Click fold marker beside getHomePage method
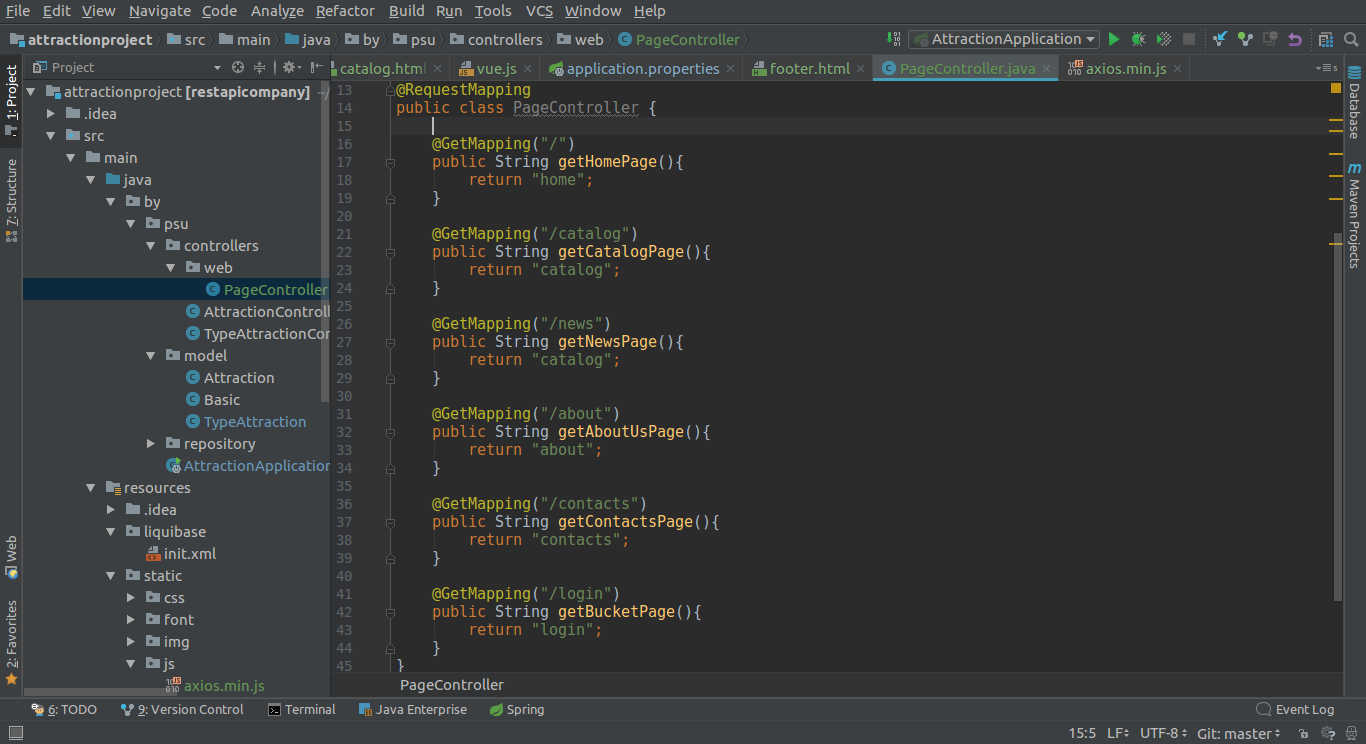The width and height of the screenshot is (1366, 744). 390,162
